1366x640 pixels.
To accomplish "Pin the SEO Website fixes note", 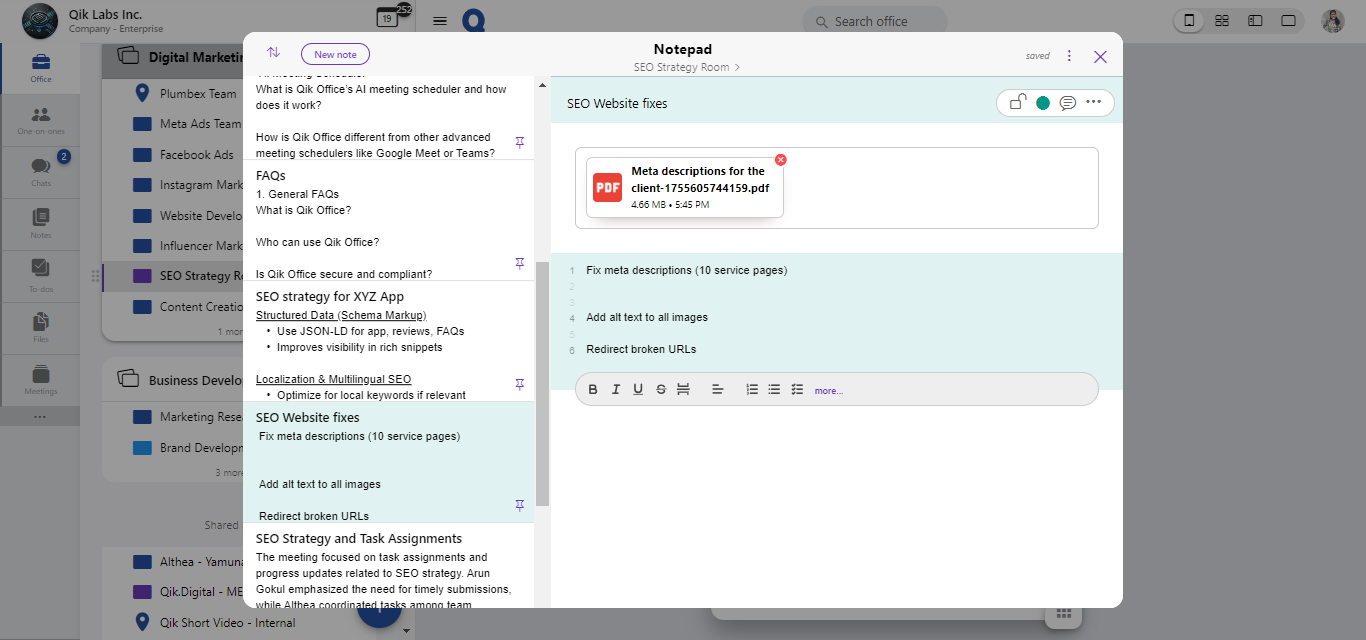I will [x=519, y=505].
